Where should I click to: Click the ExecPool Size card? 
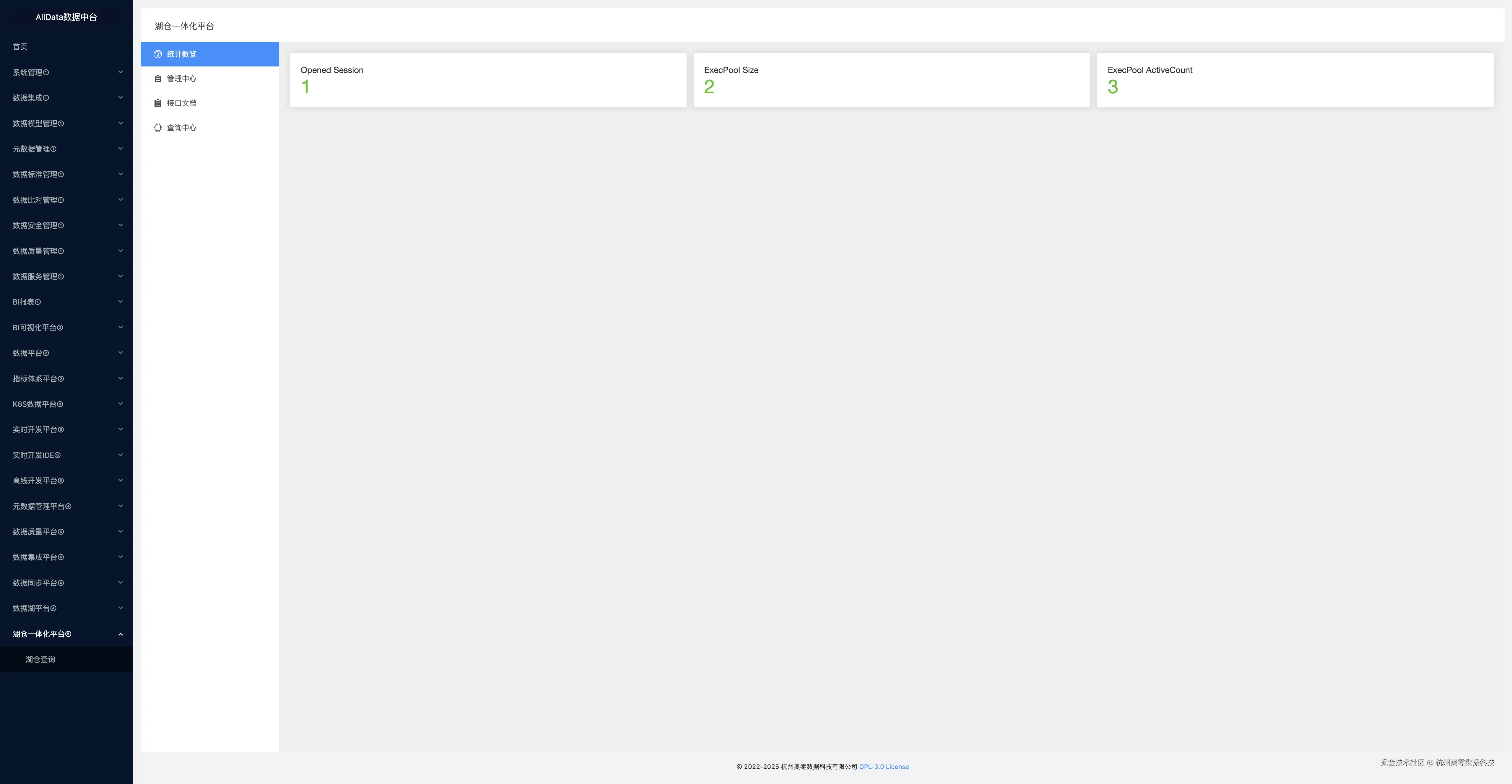click(x=892, y=80)
